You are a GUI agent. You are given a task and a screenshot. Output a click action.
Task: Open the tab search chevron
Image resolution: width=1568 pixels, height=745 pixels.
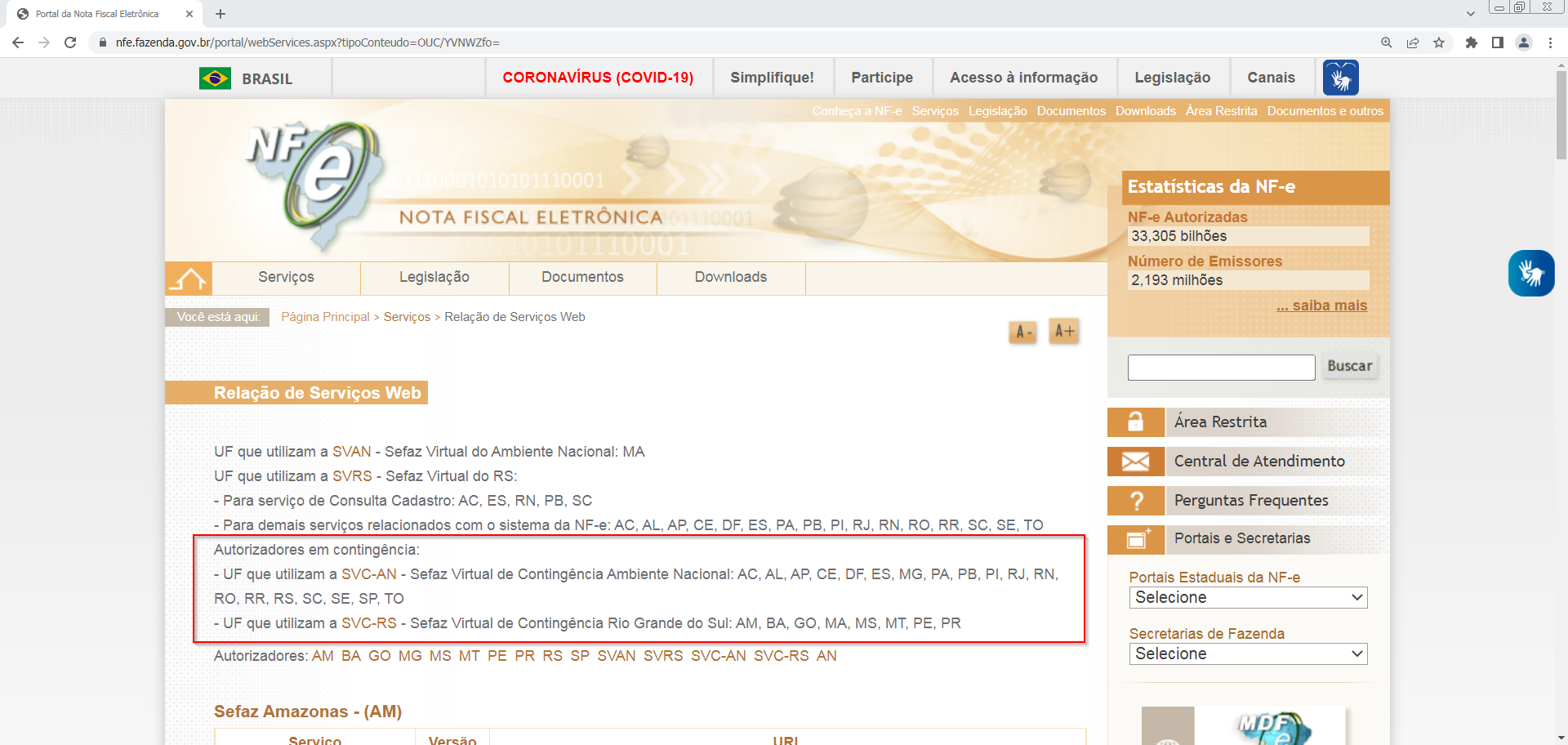tap(1471, 14)
